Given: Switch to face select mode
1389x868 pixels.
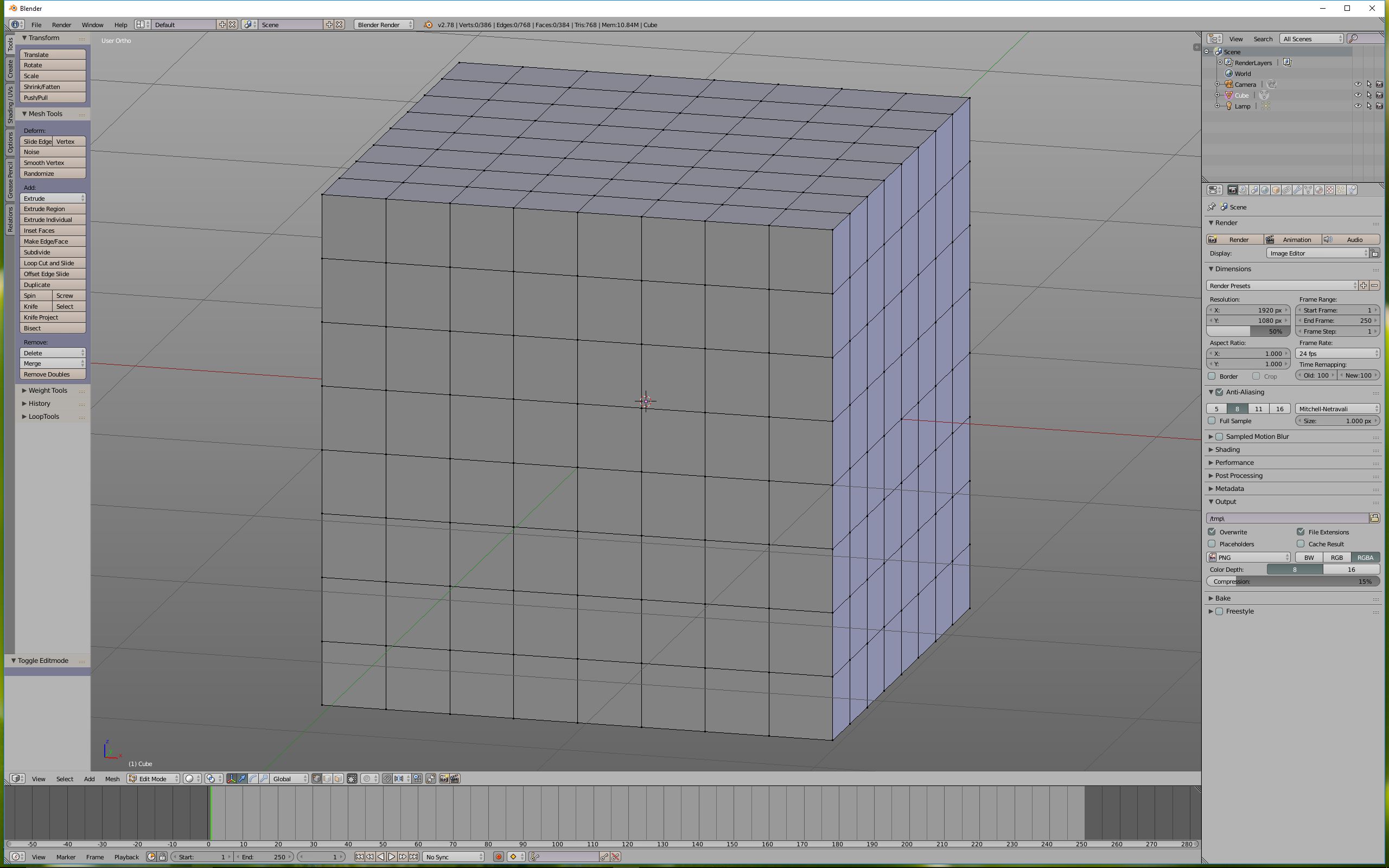Looking at the screenshot, I should click(x=338, y=779).
